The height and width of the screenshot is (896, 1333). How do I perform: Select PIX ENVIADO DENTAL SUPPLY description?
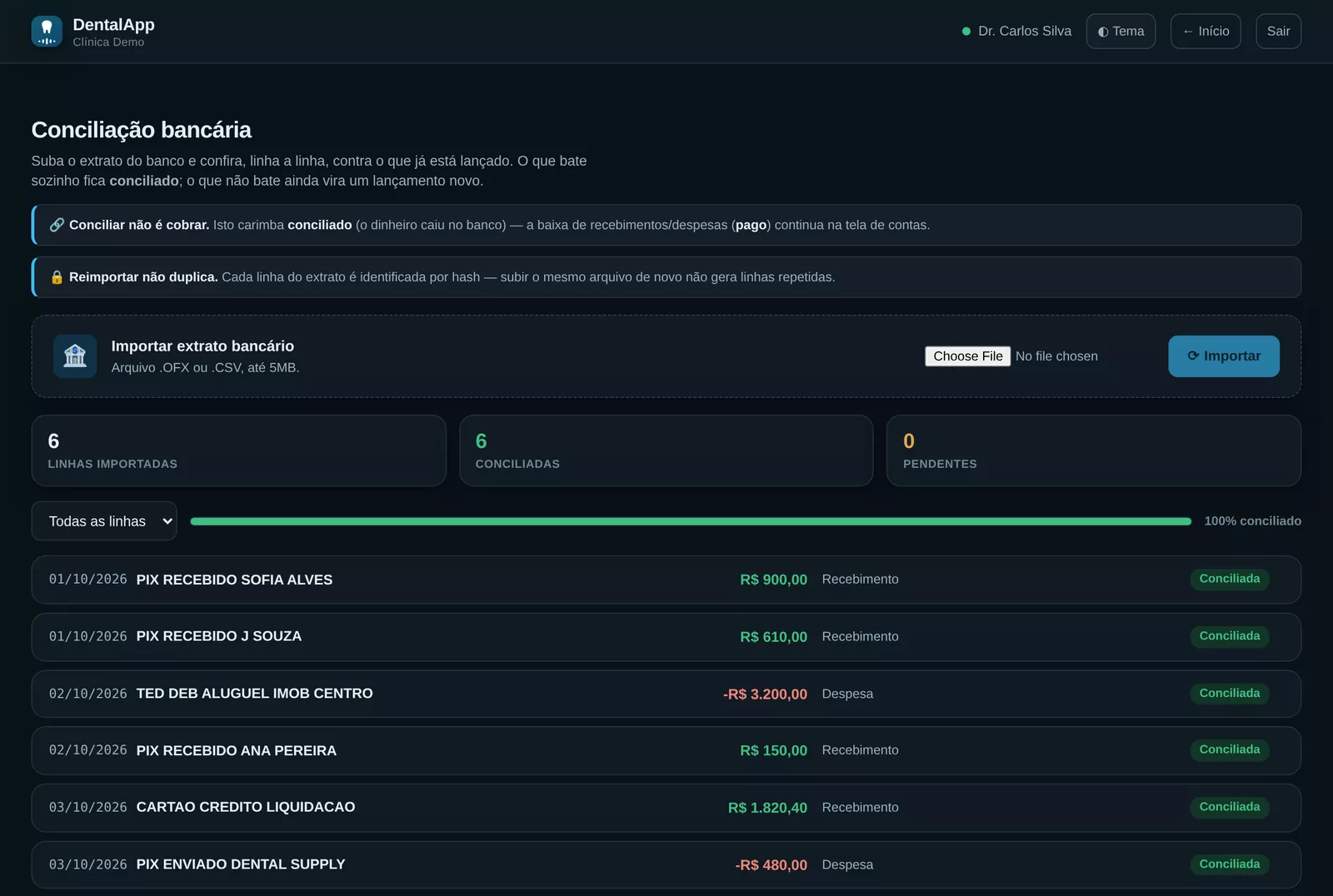(x=241, y=864)
